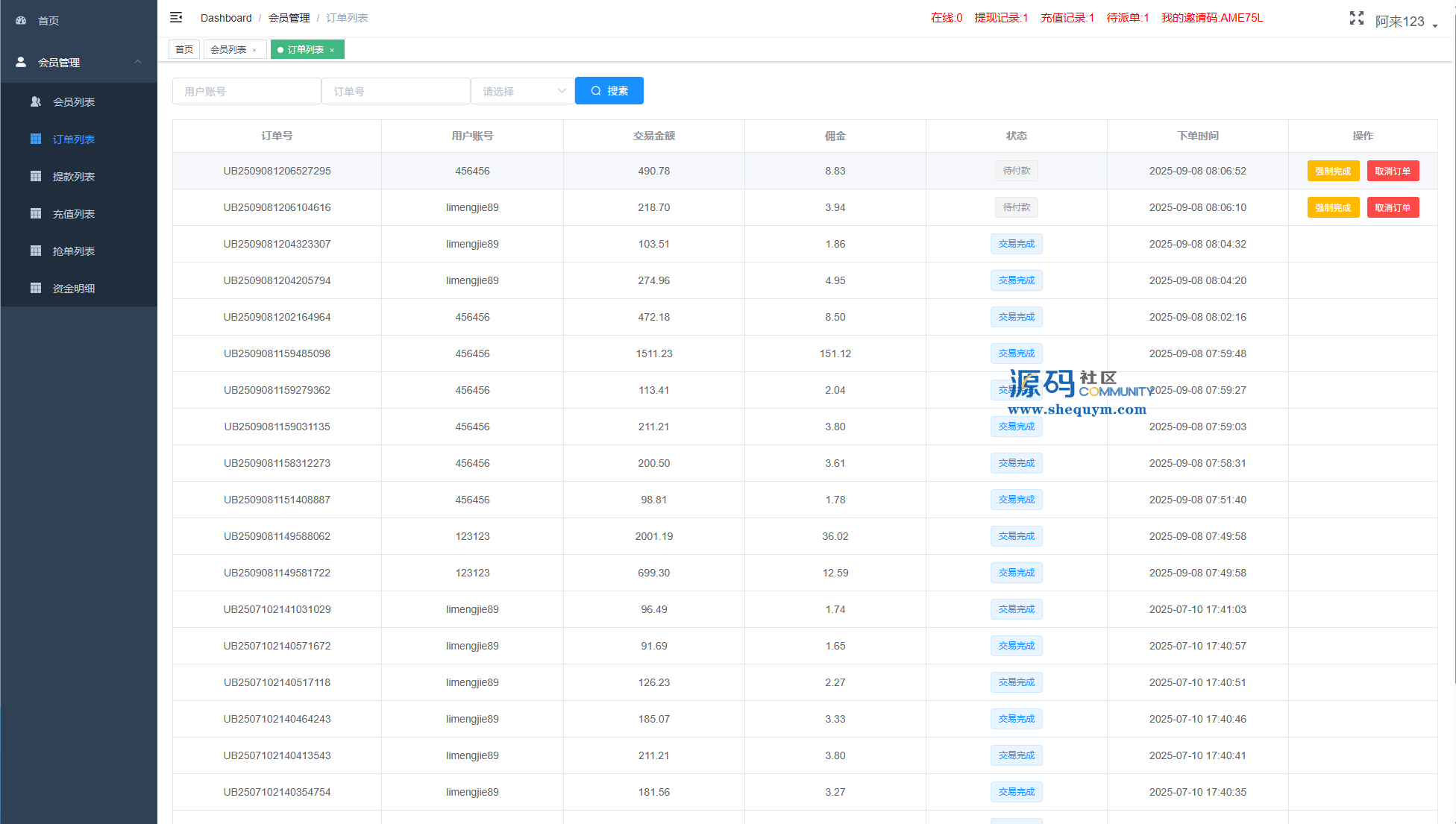Click 取消订单 for order UB2509081206104616
The image size is (1456, 824).
click(1392, 207)
